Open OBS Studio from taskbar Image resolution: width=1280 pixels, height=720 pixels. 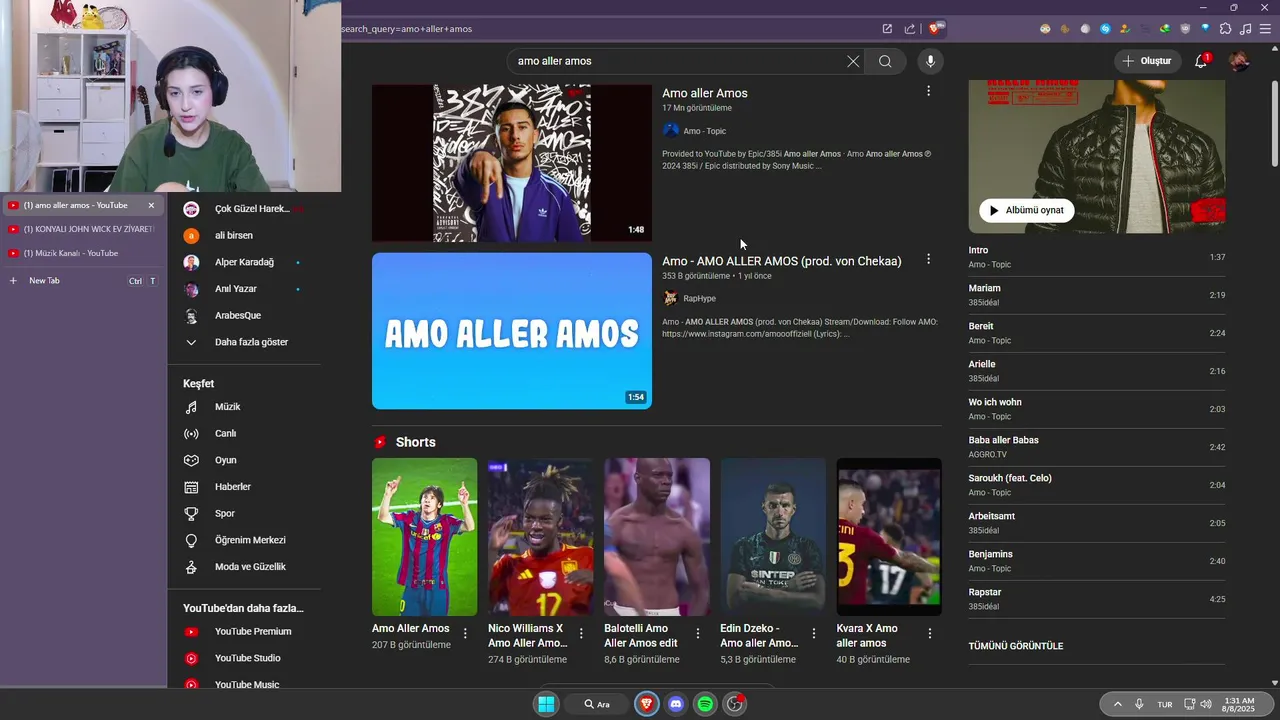735,704
